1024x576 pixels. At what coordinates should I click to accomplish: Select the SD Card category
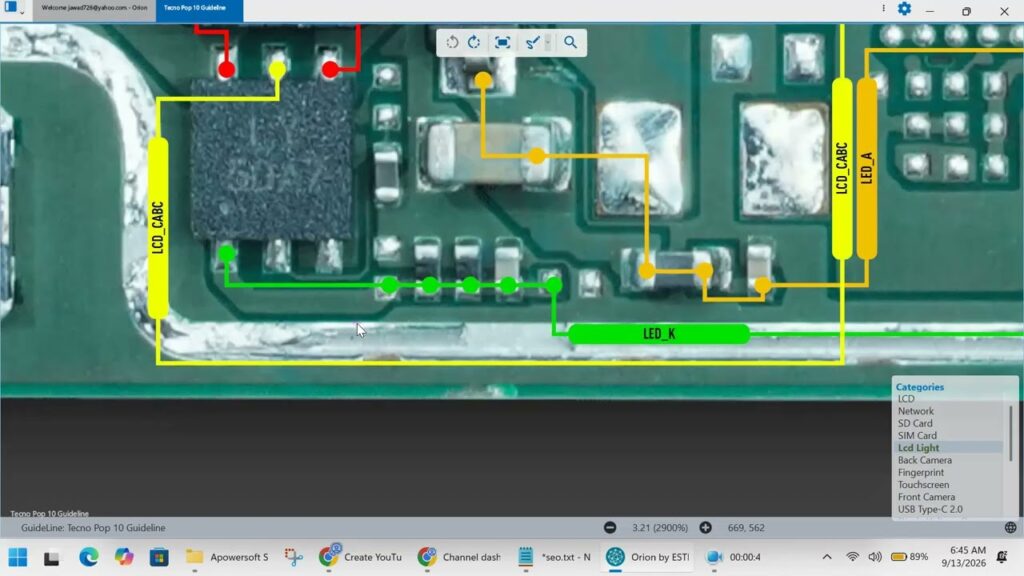[915, 423]
